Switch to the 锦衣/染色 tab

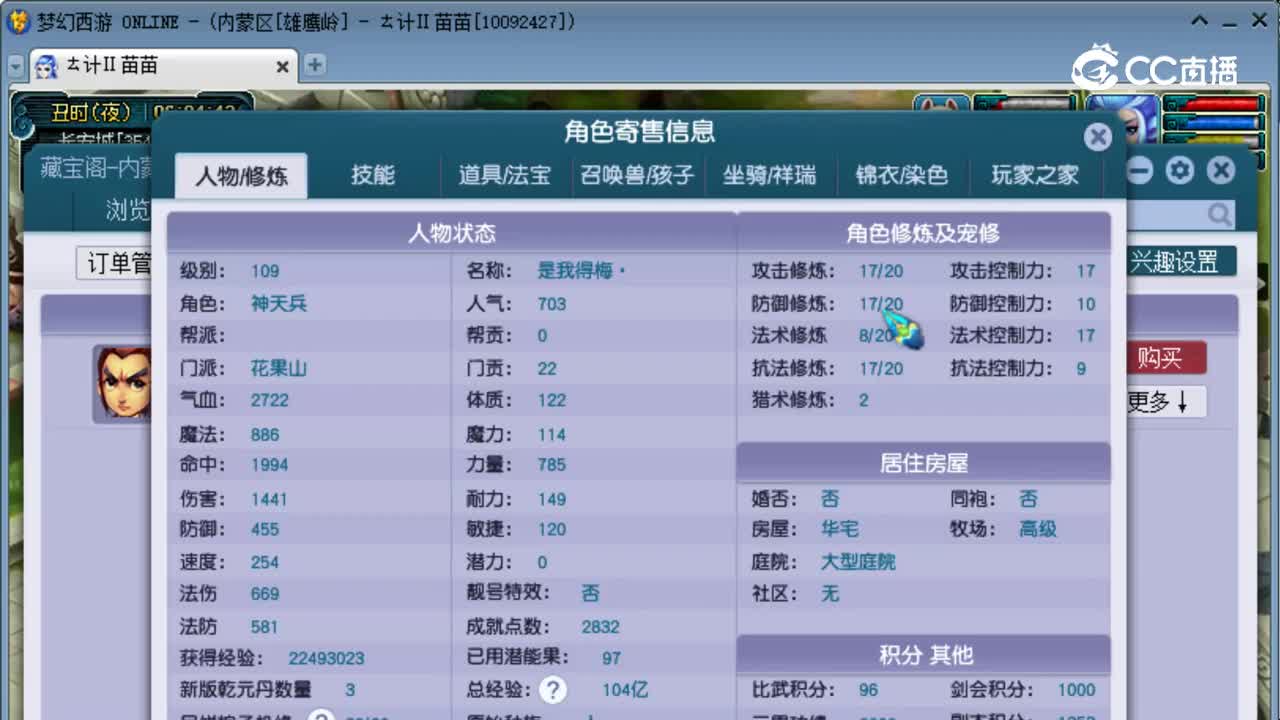click(902, 175)
